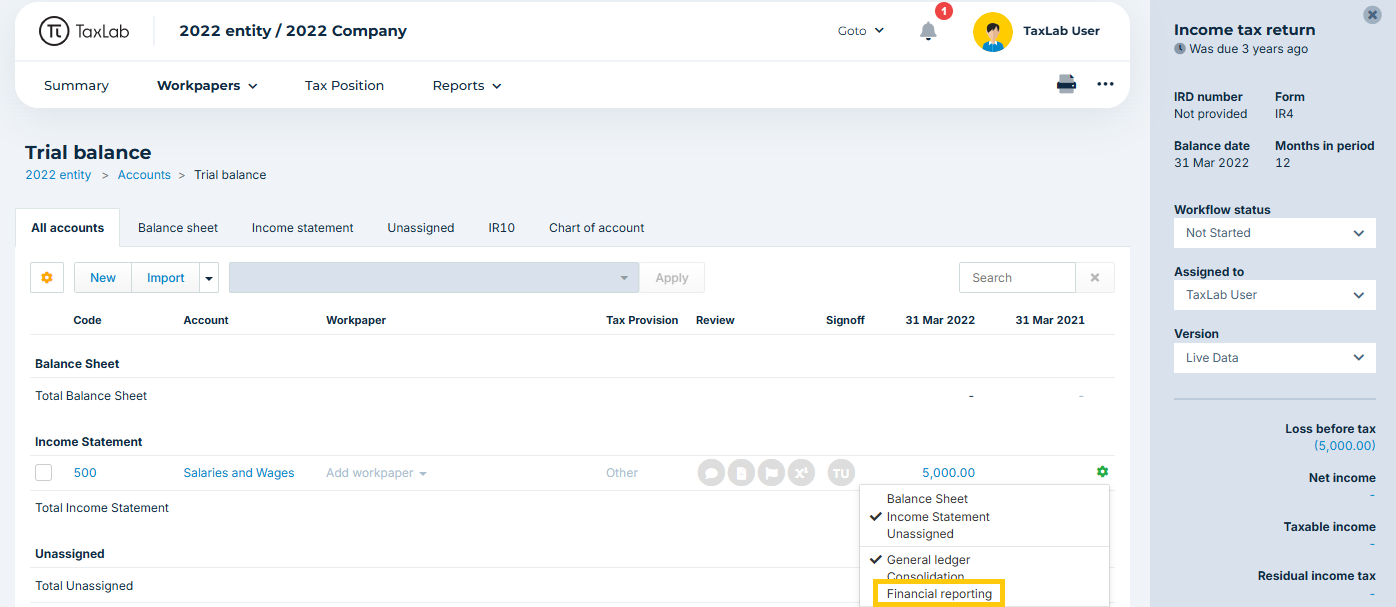
Task: Follow the 2022 entity breadcrumb link
Action: 58,175
